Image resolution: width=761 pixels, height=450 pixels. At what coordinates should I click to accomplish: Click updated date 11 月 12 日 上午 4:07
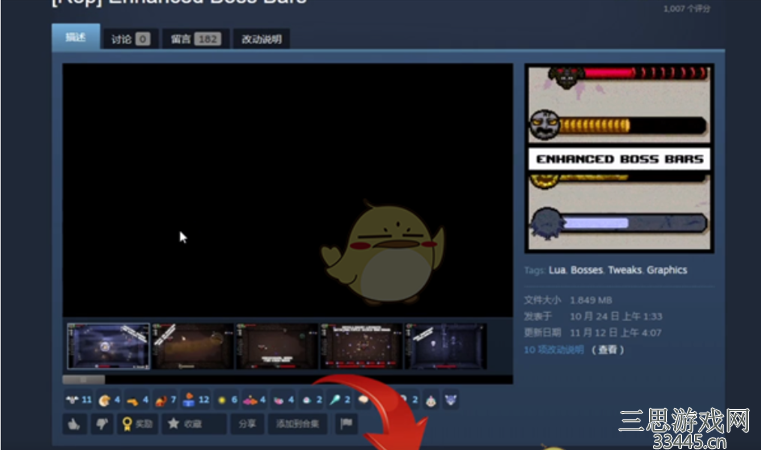click(615, 333)
